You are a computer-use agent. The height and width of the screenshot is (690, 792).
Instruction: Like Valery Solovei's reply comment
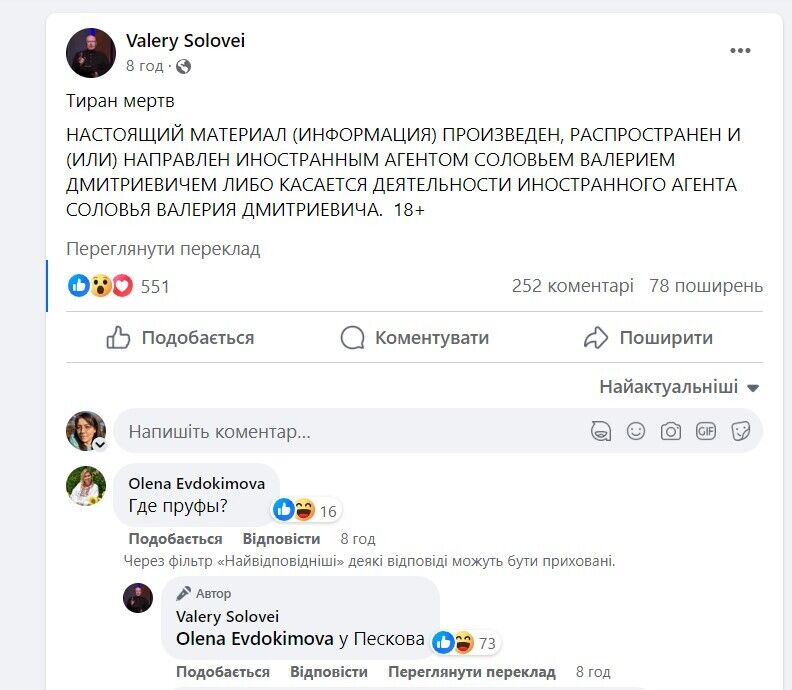coord(222,672)
